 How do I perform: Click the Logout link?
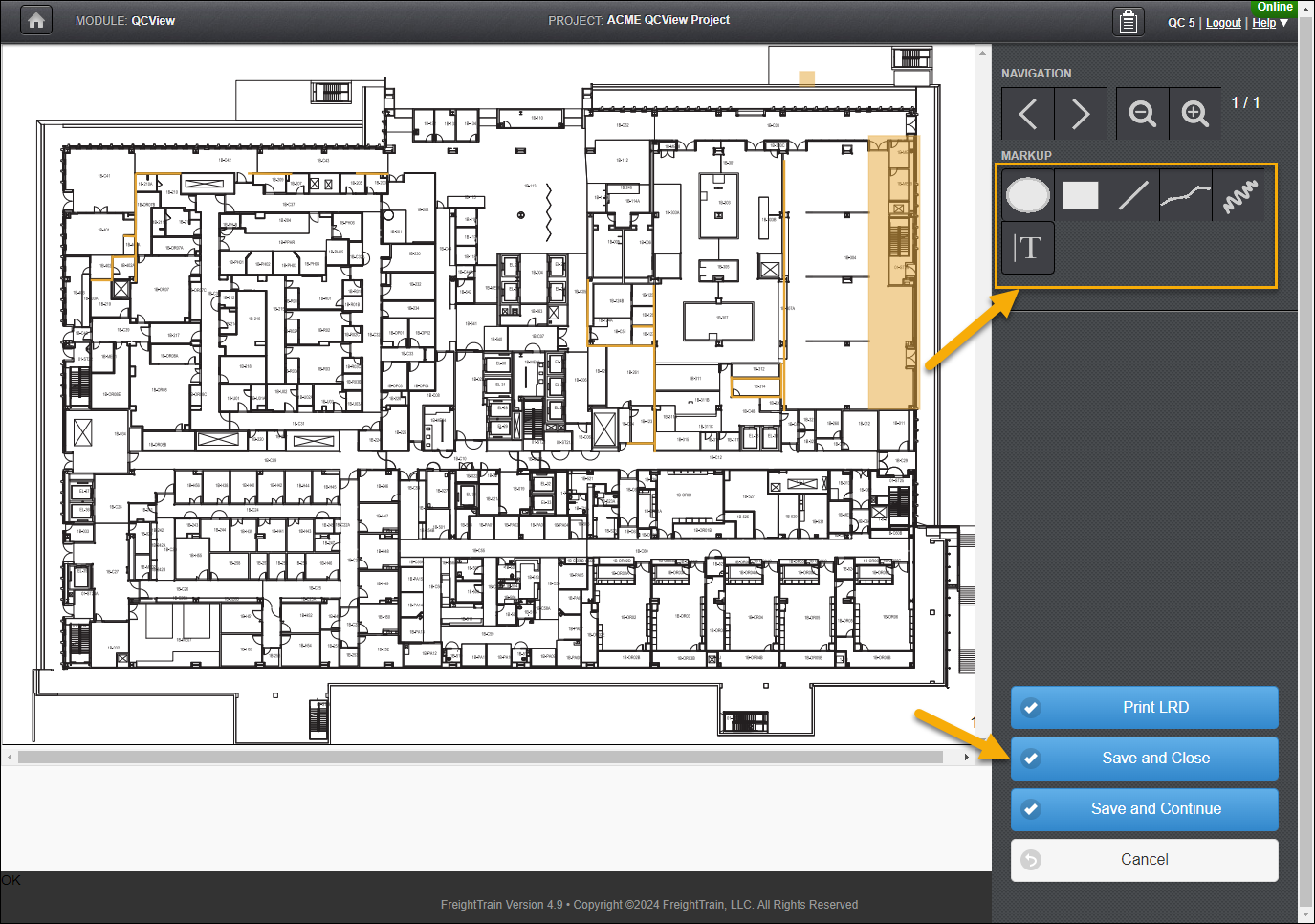pyautogui.click(x=1223, y=23)
